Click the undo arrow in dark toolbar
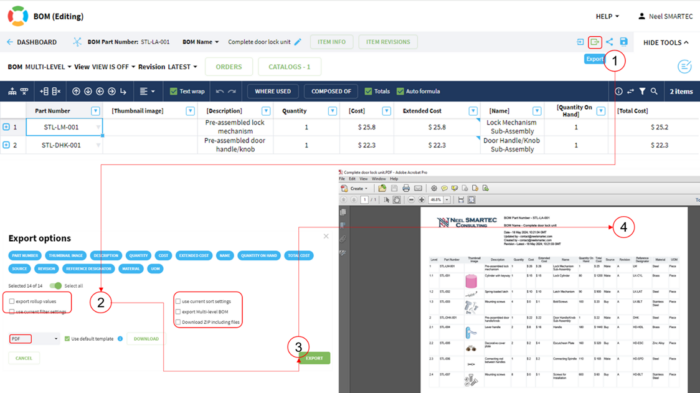 coord(220,92)
